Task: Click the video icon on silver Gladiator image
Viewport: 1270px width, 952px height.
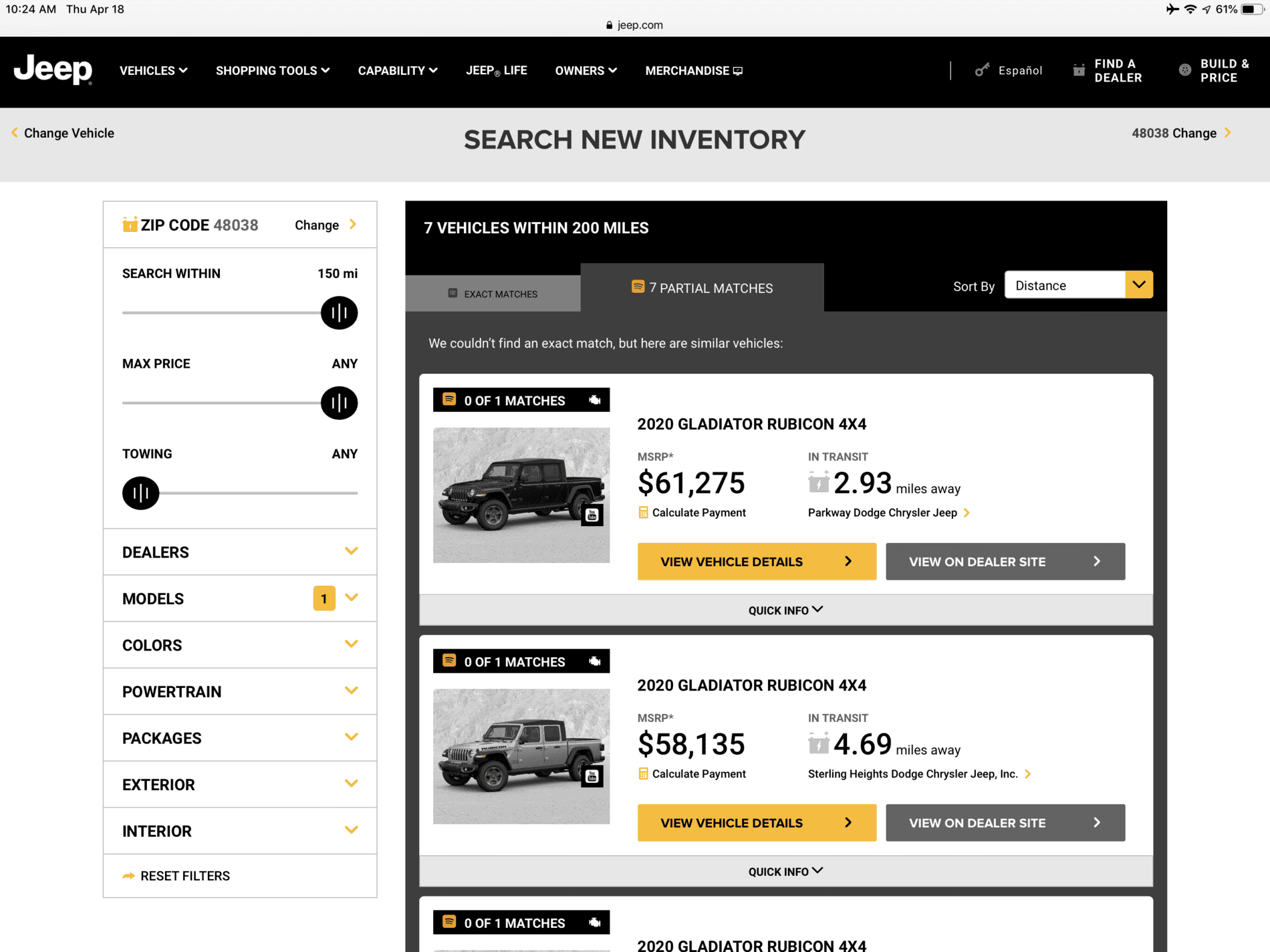Action: (592, 776)
